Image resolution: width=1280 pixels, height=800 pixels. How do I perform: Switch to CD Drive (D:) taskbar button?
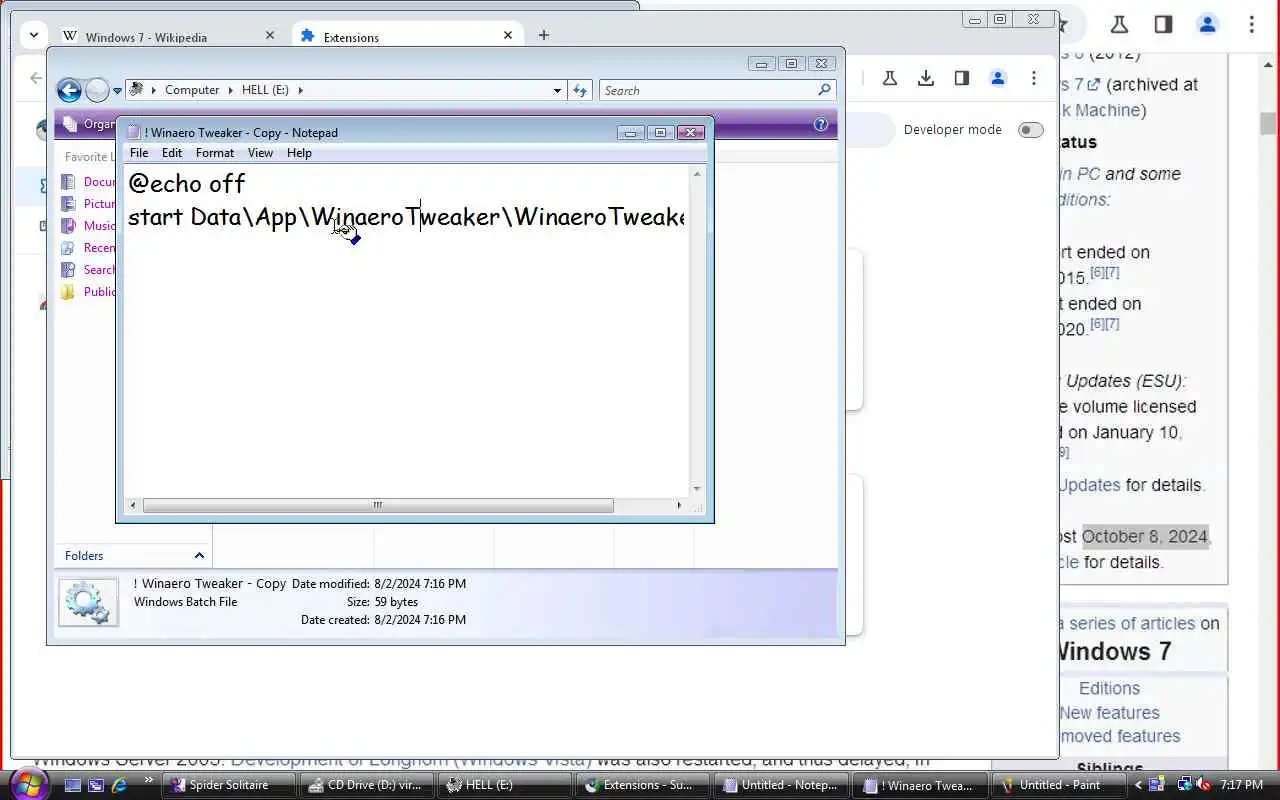coord(367,785)
